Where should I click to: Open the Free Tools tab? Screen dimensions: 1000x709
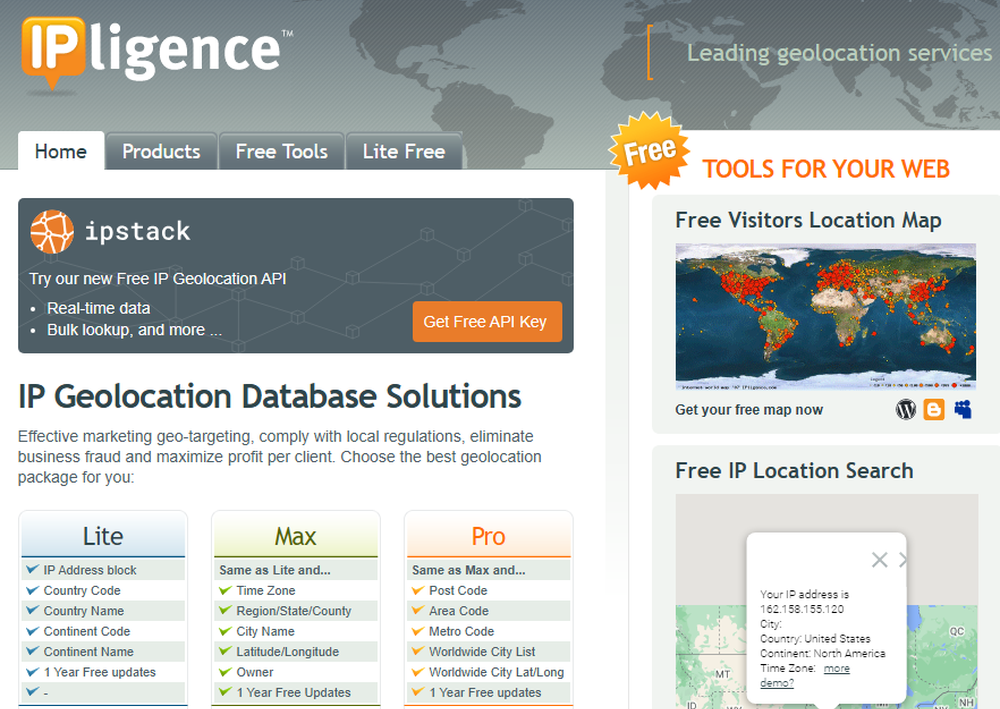tap(281, 151)
